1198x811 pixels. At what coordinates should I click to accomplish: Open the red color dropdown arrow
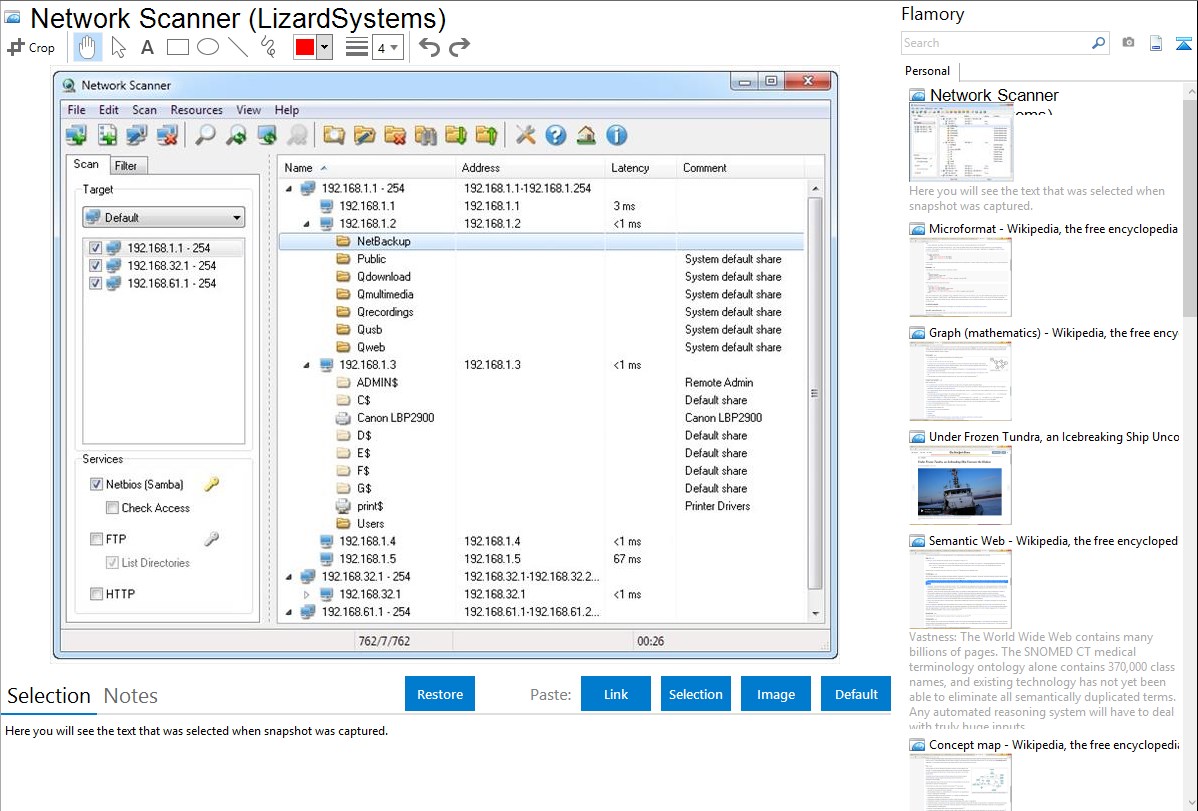[324, 47]
